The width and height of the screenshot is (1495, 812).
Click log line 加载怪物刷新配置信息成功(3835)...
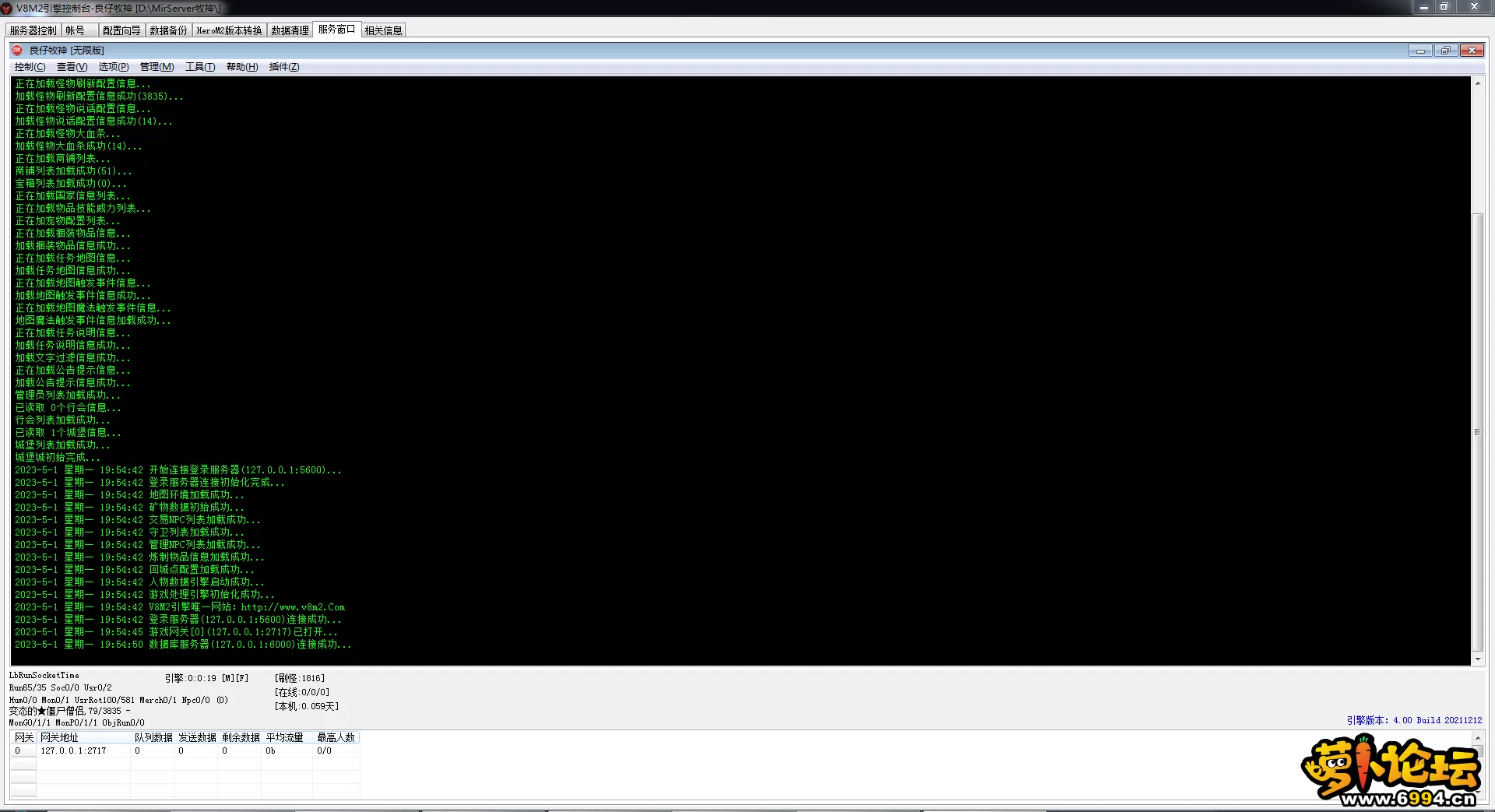pyautogui.click(x=99, y=97)
